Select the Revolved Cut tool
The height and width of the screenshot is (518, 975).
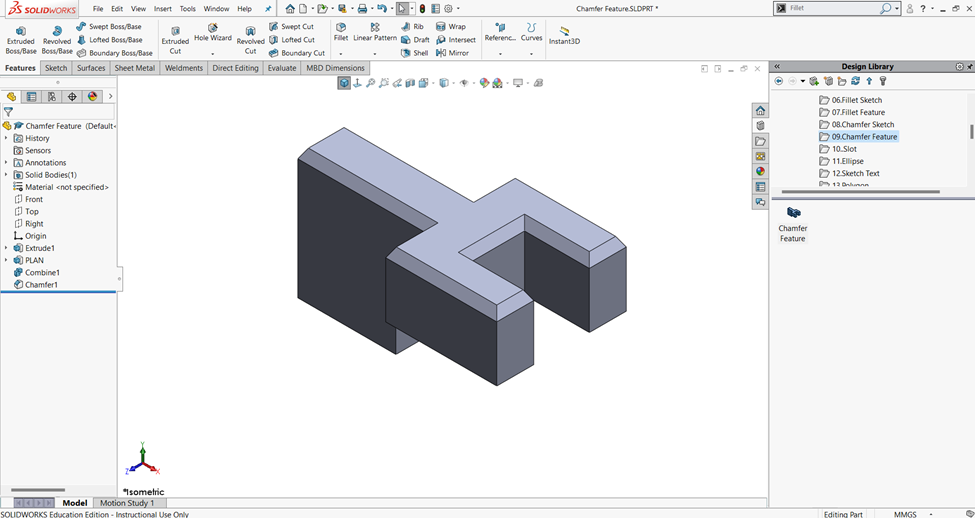click(250, 40)
